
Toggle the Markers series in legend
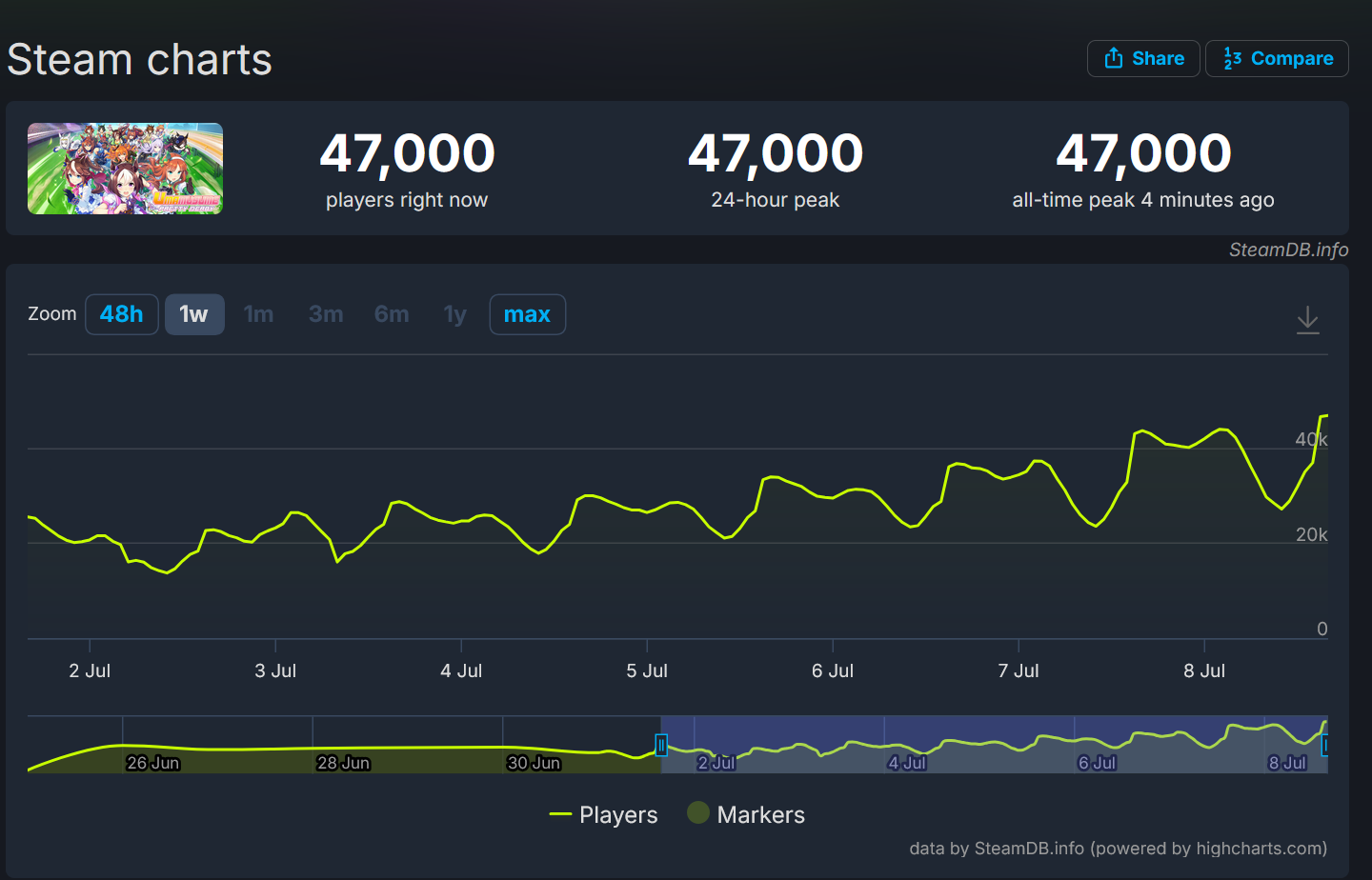[746, 814]
